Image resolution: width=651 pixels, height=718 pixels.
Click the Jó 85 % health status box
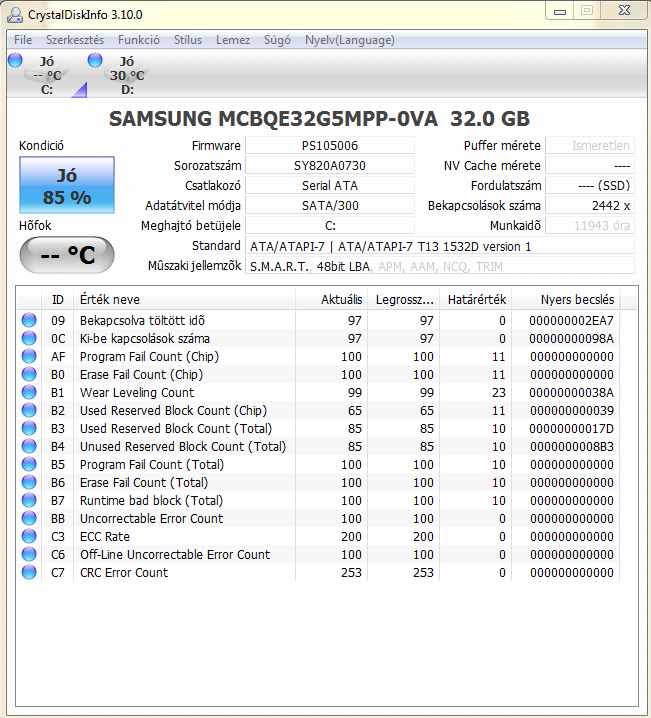(x=67, y=185)
